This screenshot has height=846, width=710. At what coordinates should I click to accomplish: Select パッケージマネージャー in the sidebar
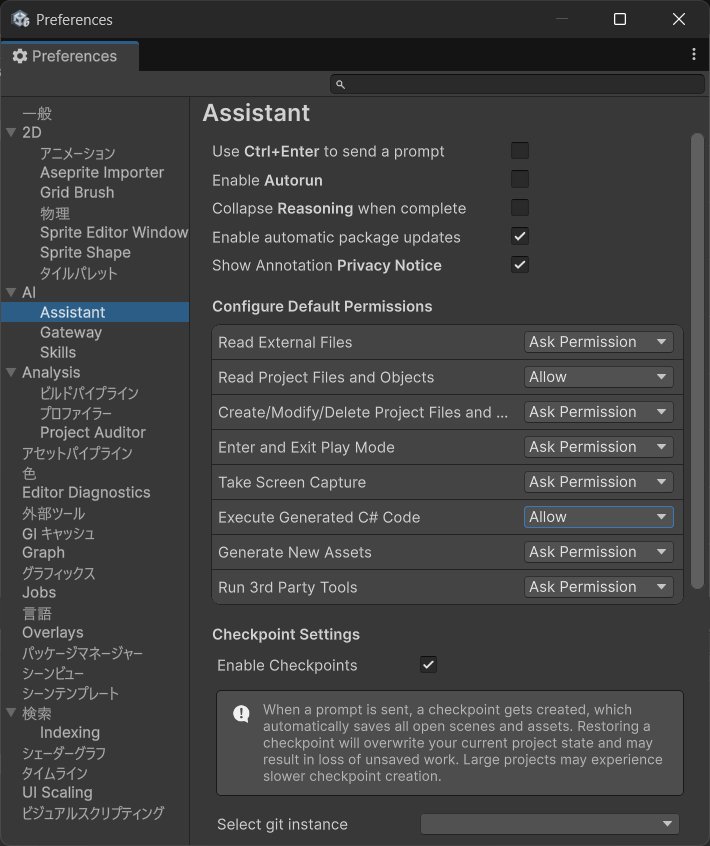[83, 653]
